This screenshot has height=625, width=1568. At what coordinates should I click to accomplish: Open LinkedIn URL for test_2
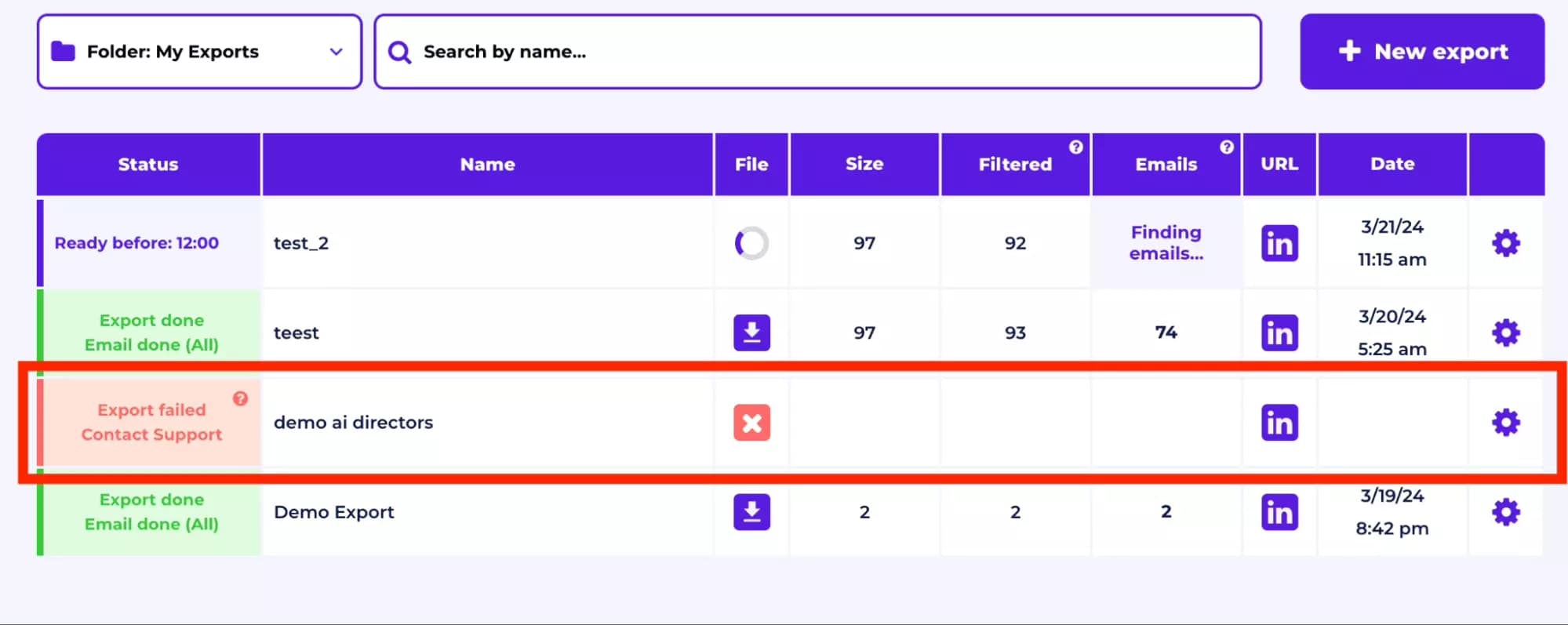[x=1279, y=243]
